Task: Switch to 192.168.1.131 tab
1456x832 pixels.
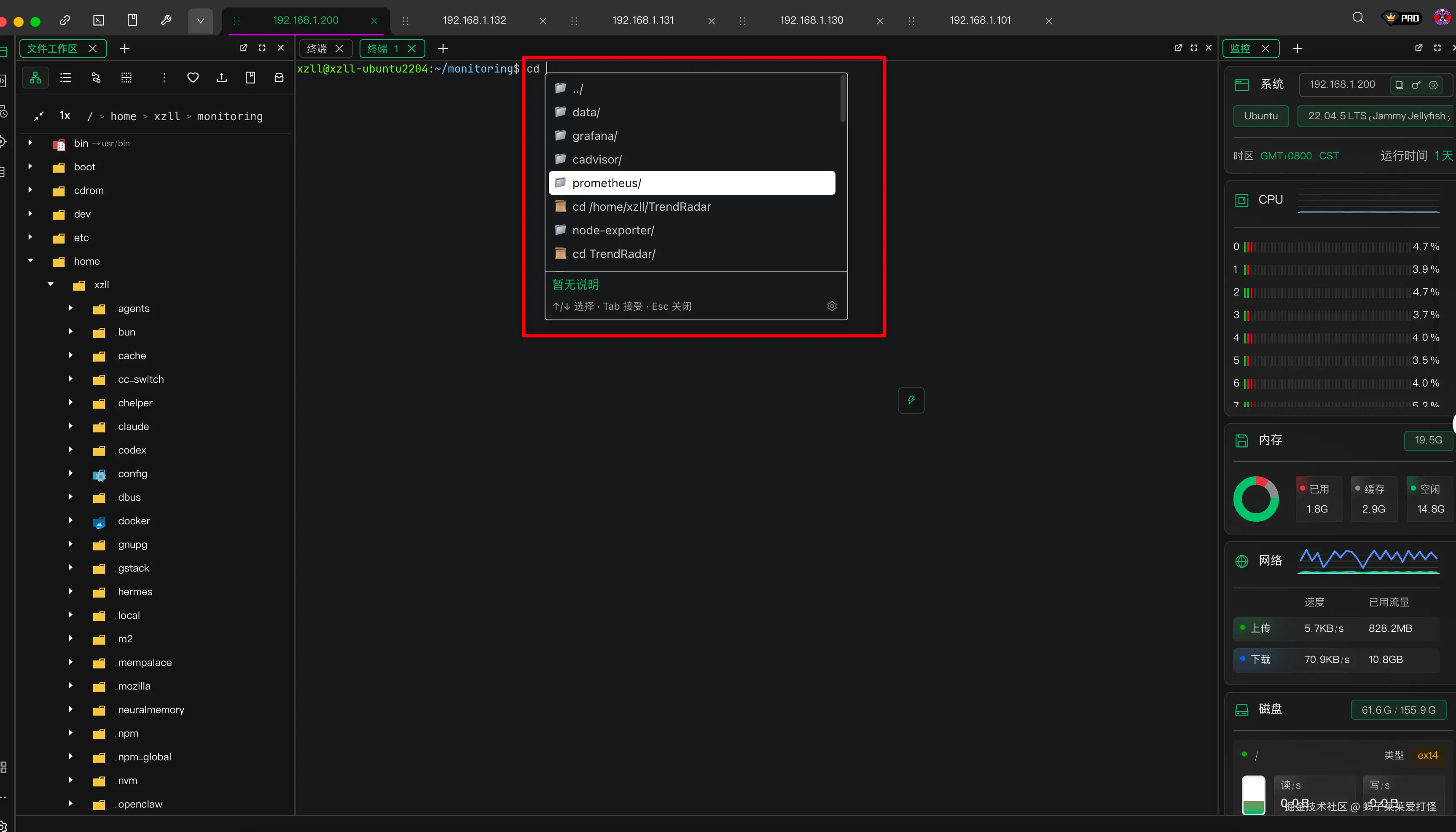Action: (x=643, y=21)
